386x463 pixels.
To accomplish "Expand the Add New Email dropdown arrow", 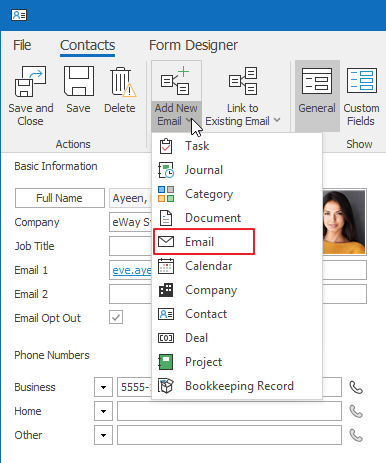I will 188,120.
